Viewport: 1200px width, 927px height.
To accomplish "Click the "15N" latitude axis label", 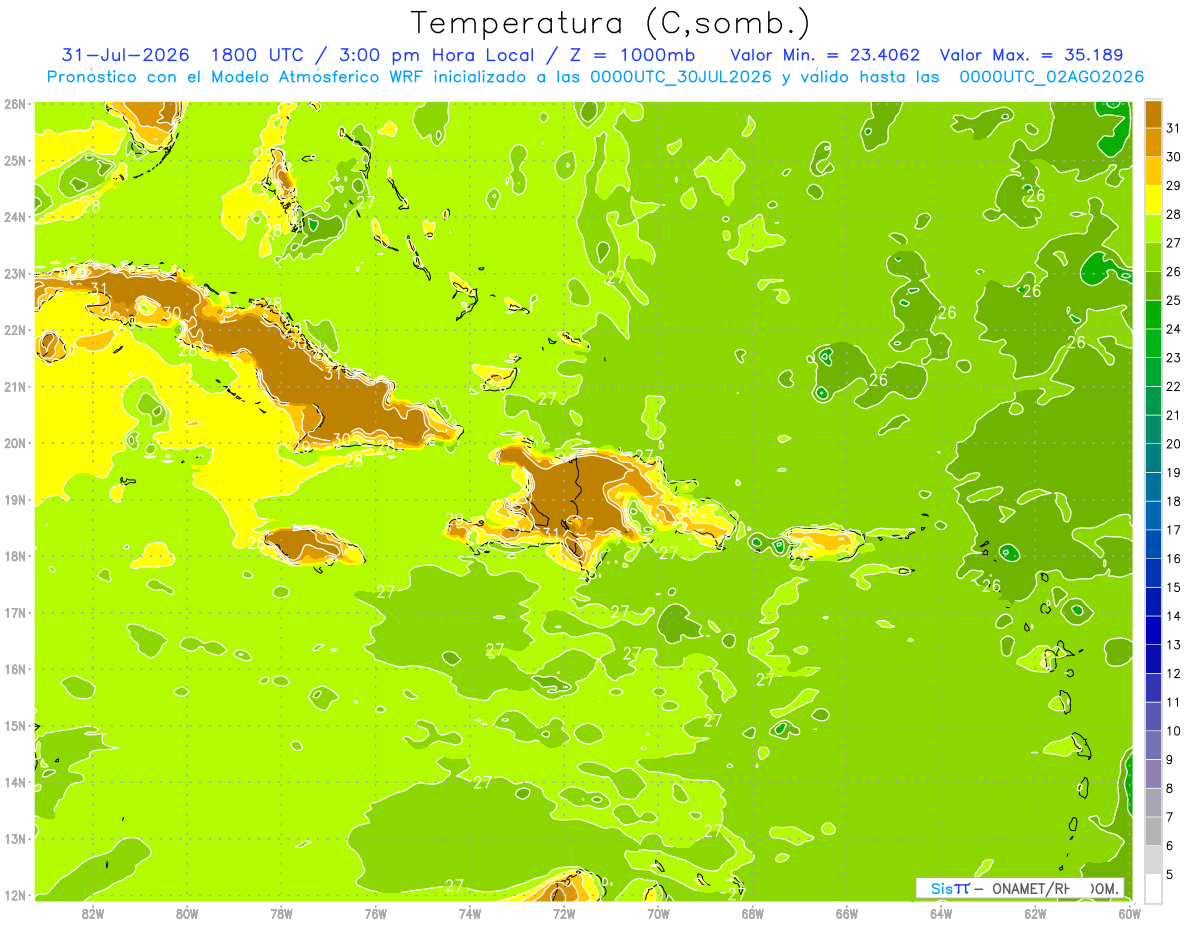I will pyautogui.click(x=15, y=726).
